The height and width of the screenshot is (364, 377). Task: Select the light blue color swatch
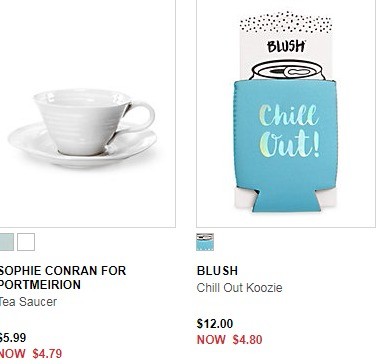tap(7, 242)
